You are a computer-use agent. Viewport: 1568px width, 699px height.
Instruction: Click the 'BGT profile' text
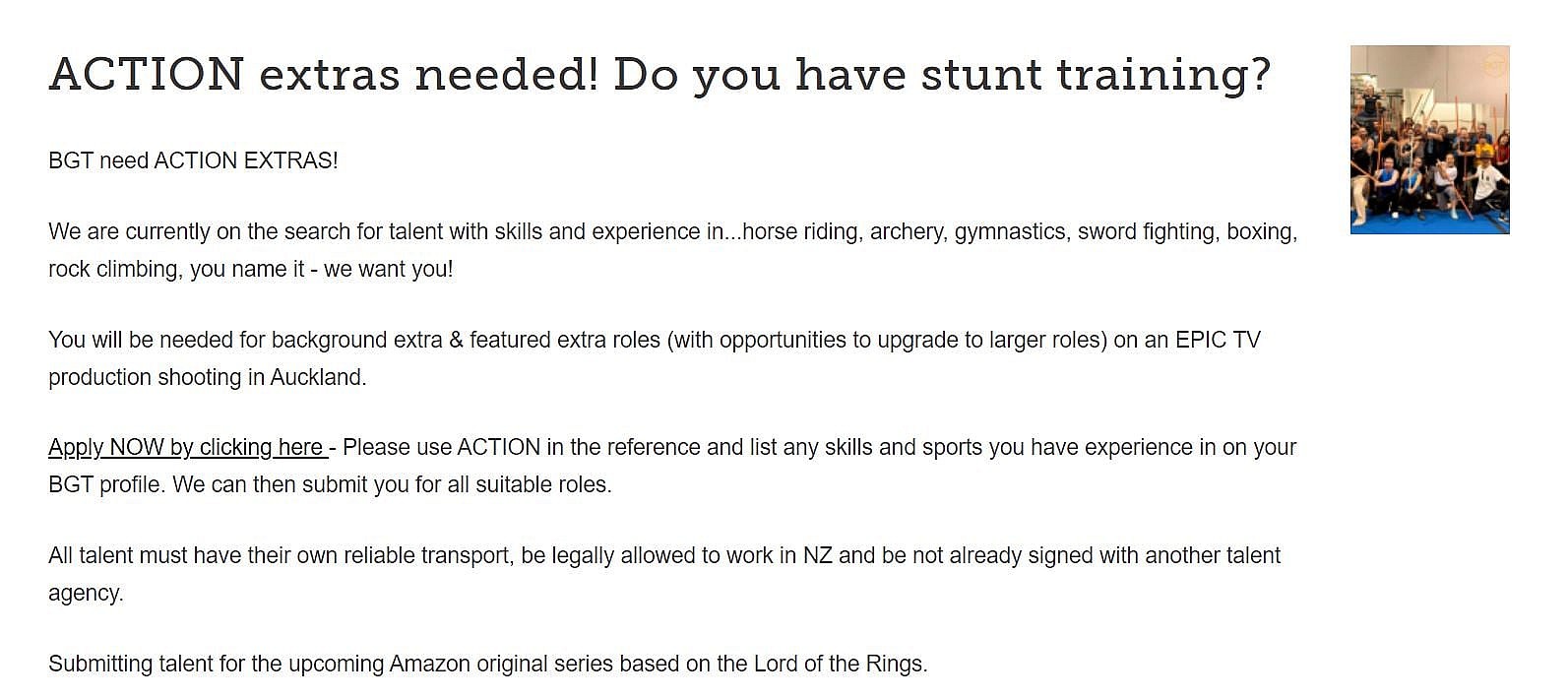click(103, 485)
